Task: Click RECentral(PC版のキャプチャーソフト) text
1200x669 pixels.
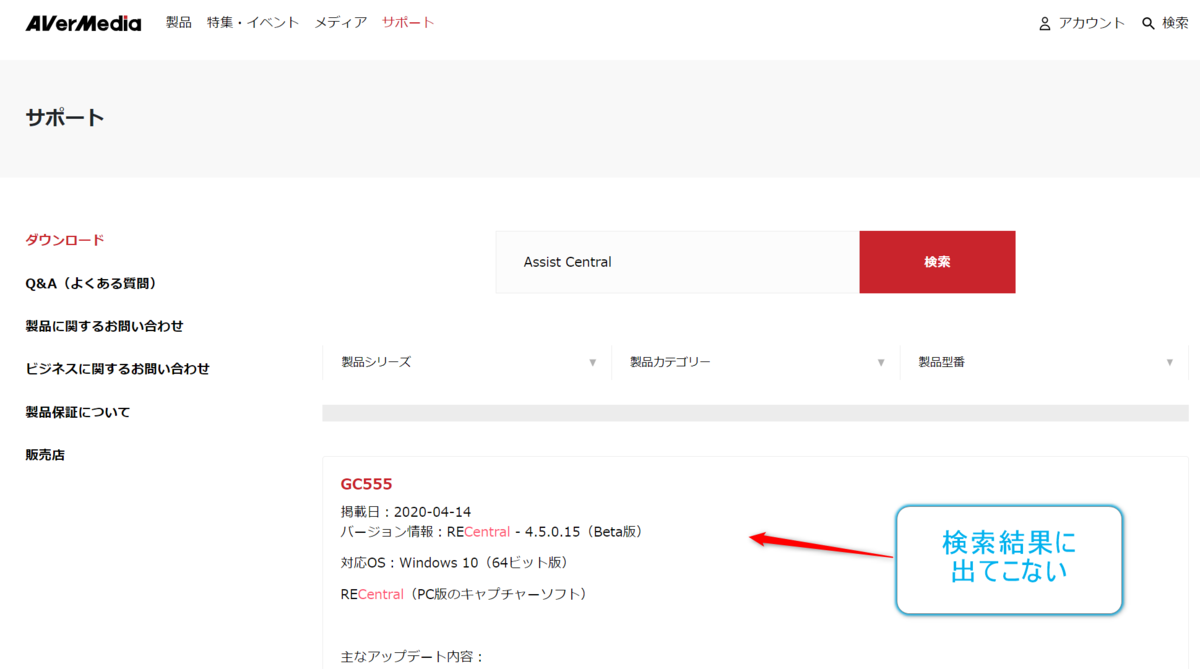Action: click(x=463, y=594)
